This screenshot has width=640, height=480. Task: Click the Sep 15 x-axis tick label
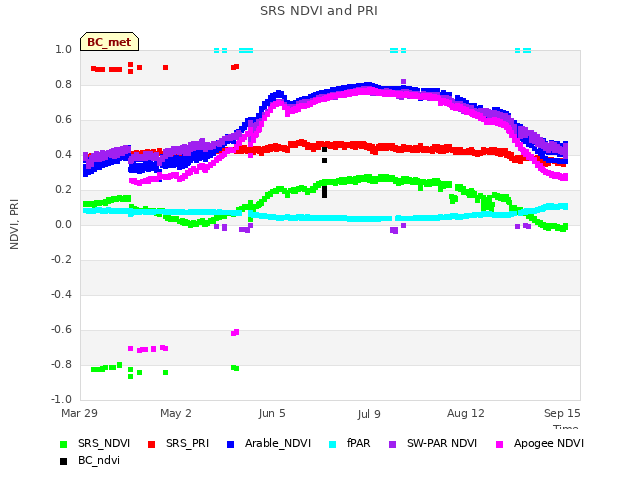(562, 413)
